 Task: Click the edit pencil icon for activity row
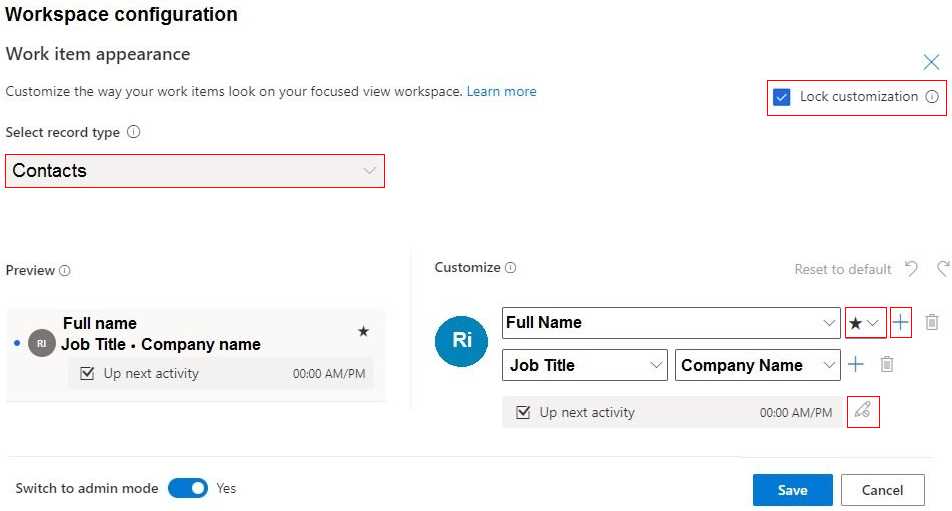coord(862,411)
